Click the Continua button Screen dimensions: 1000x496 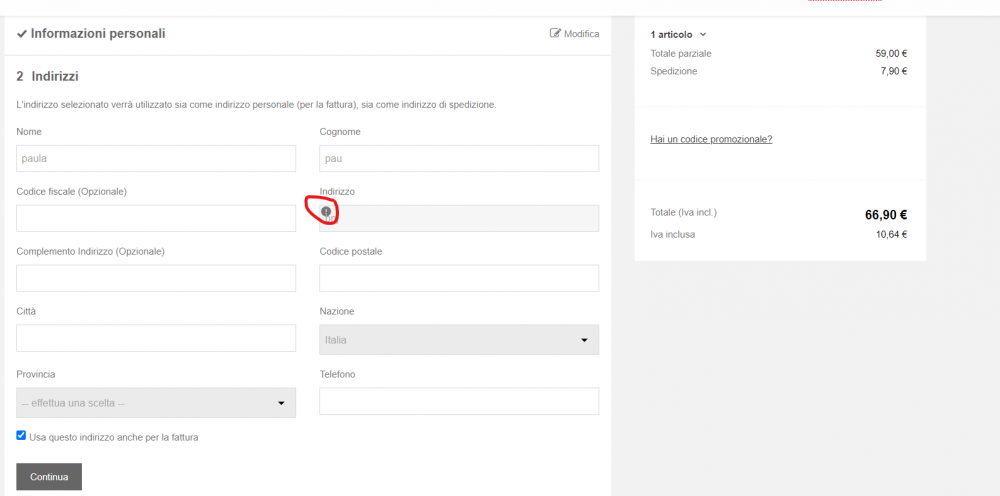(x=49, y=477)
